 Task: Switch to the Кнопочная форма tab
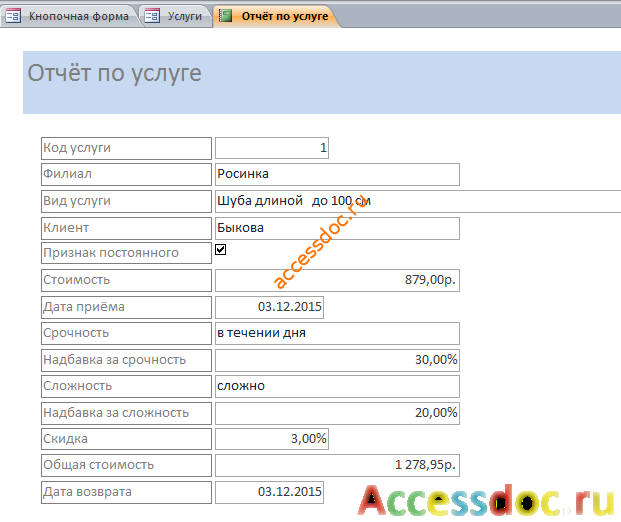tap(70, 16)
